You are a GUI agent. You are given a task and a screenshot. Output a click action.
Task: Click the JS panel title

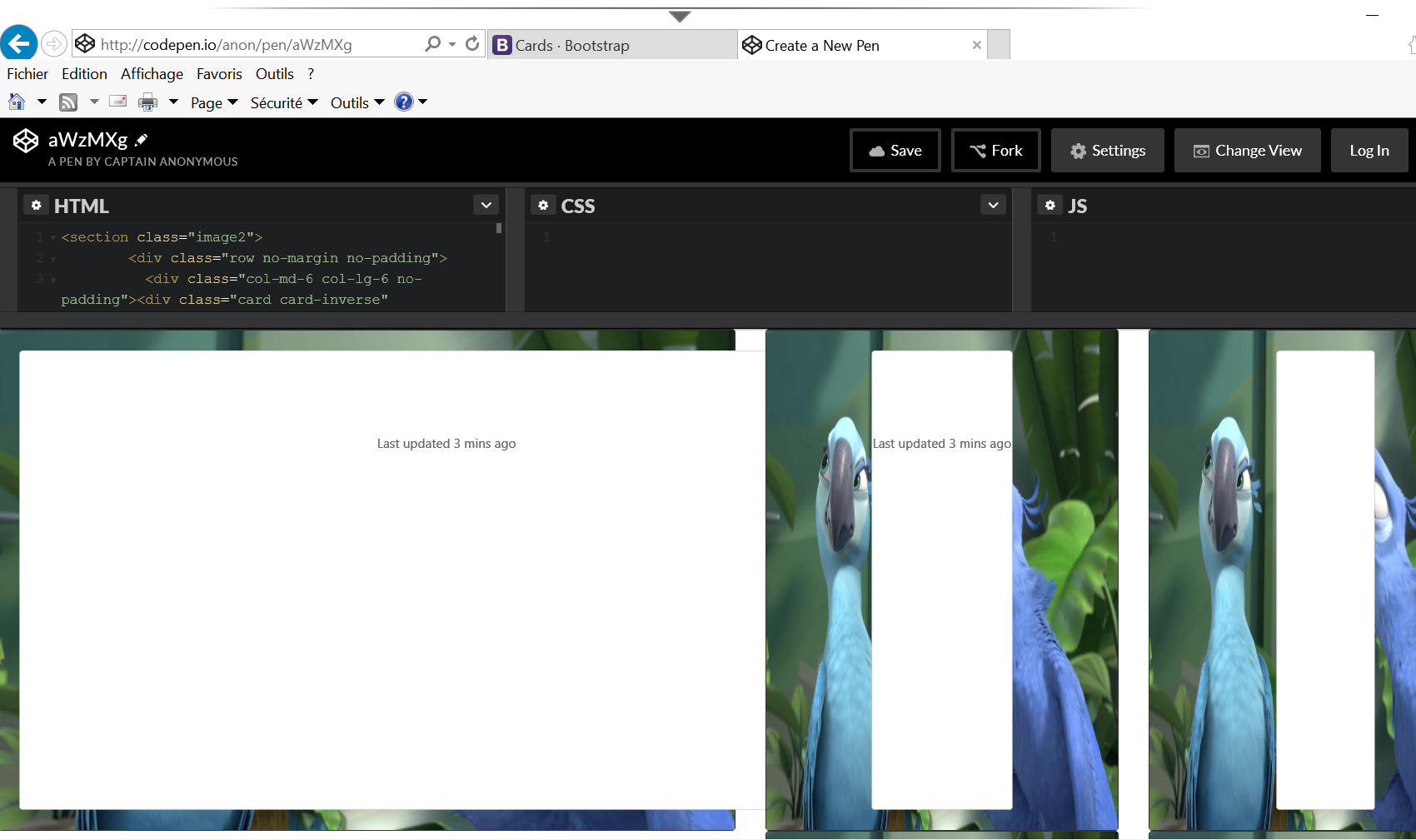(1078, 206)
